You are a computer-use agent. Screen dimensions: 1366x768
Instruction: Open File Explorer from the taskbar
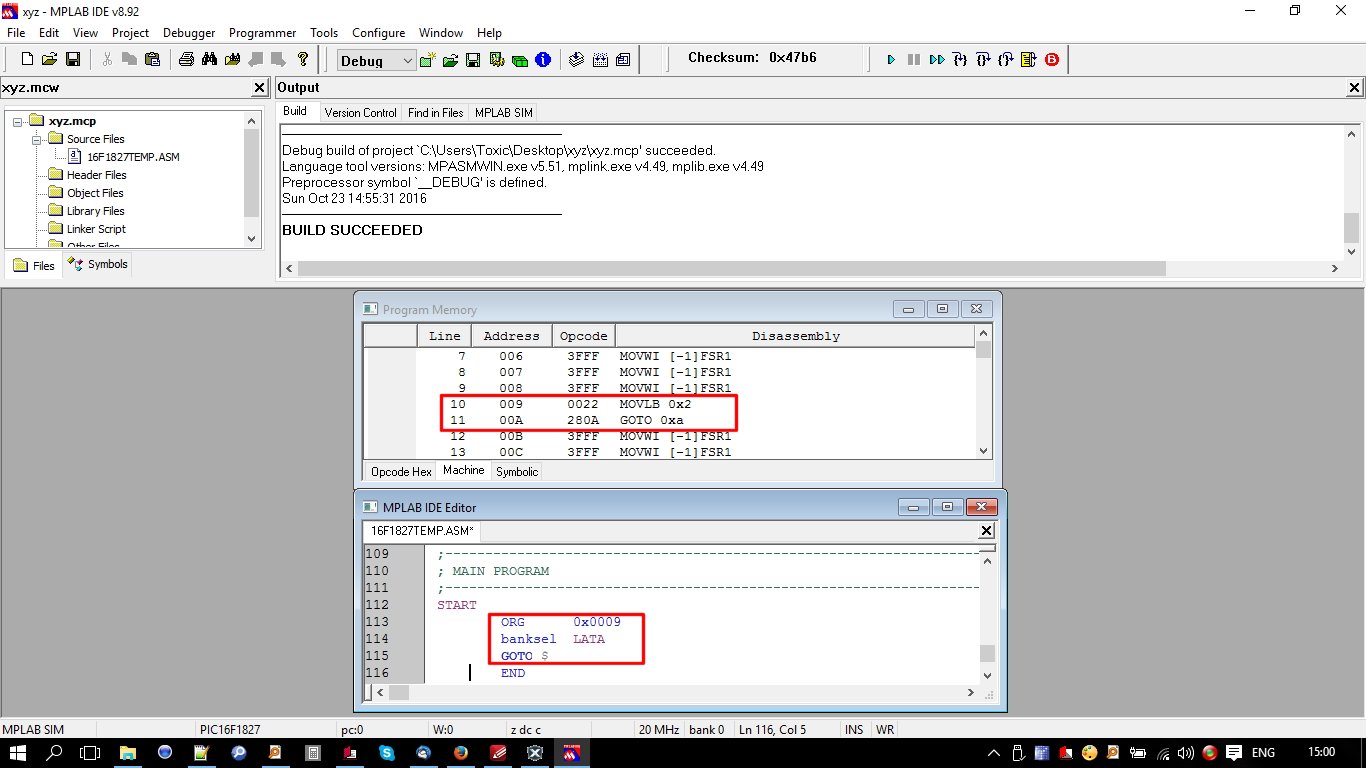(x=128, y=752)
